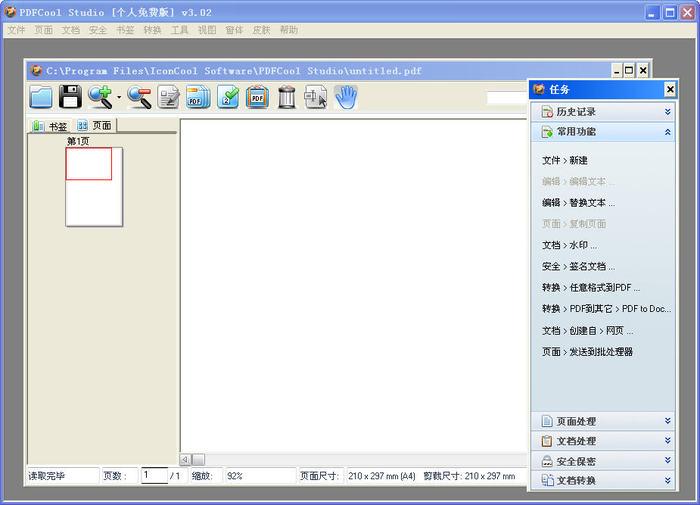The image size is (700, 505).
Task: Click the PDF clipboard icon
Action: pos(257,97)
